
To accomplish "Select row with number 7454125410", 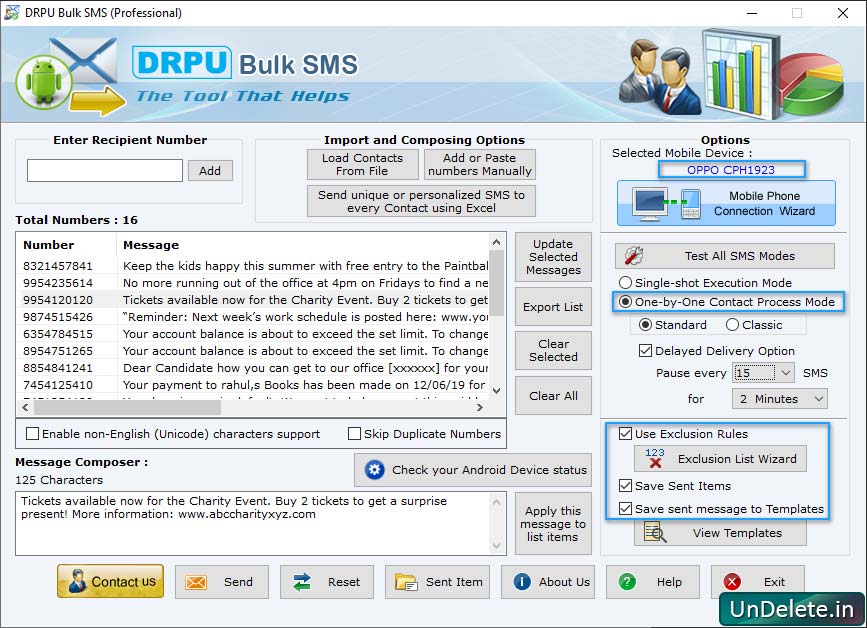I will click(x=253, y=385).
